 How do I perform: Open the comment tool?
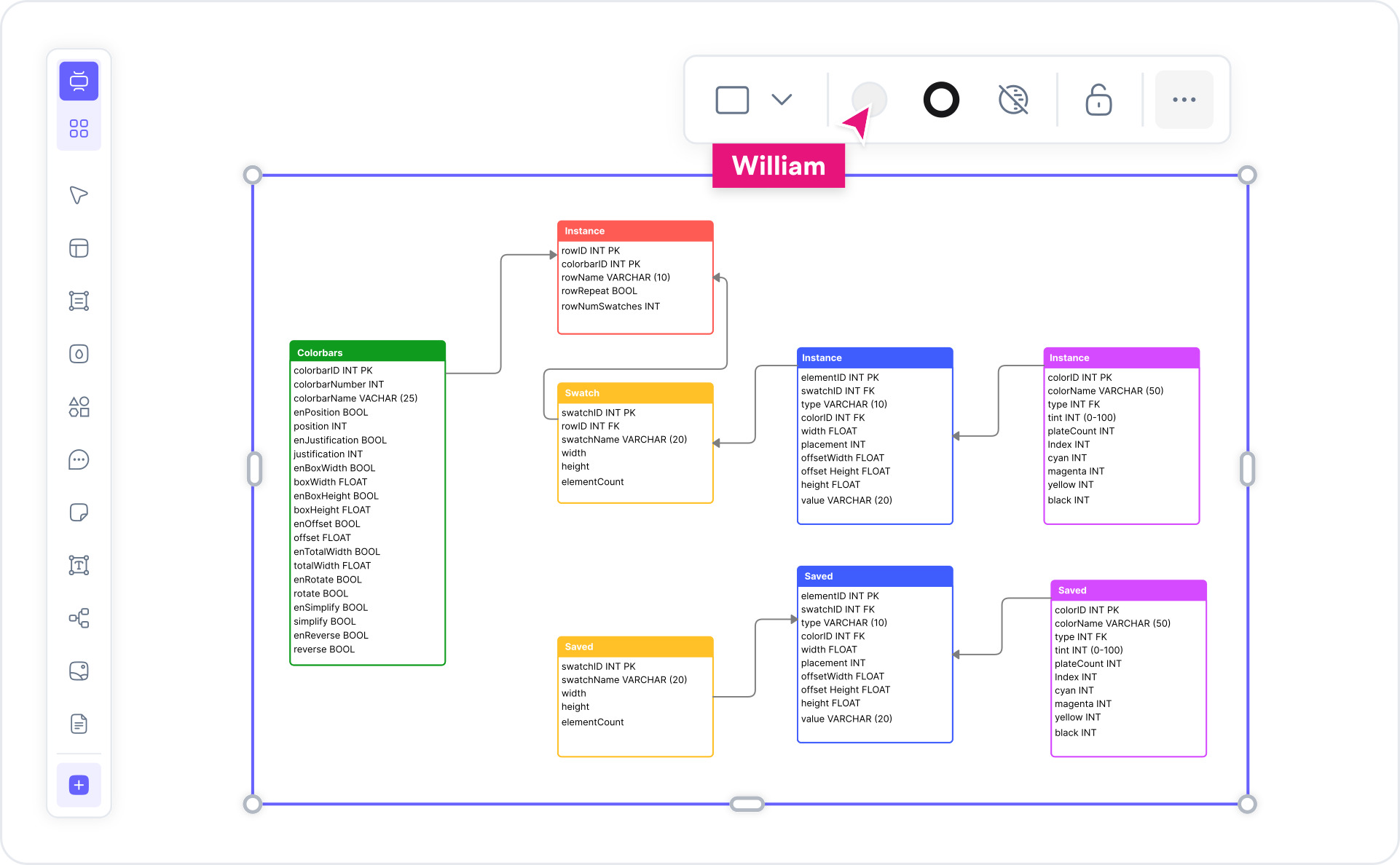[x=79, y=459]
